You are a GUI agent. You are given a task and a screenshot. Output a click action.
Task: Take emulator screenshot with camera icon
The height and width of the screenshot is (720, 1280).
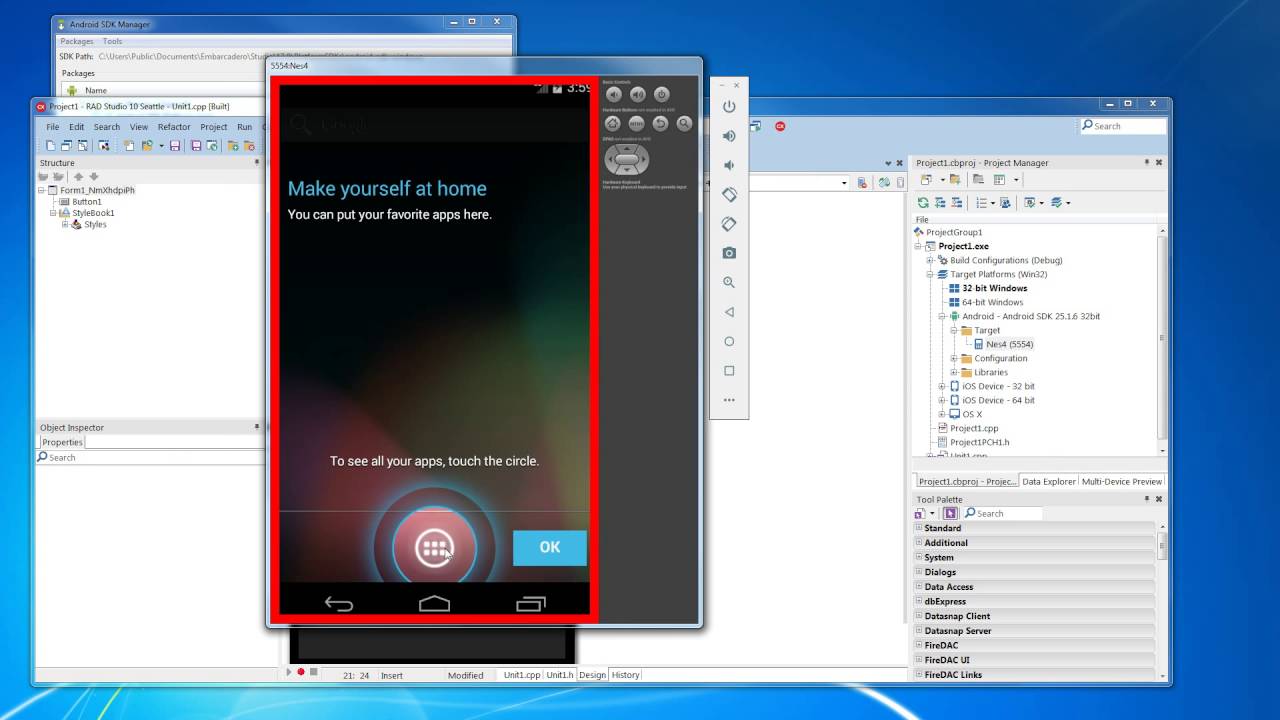pos(729,253)
